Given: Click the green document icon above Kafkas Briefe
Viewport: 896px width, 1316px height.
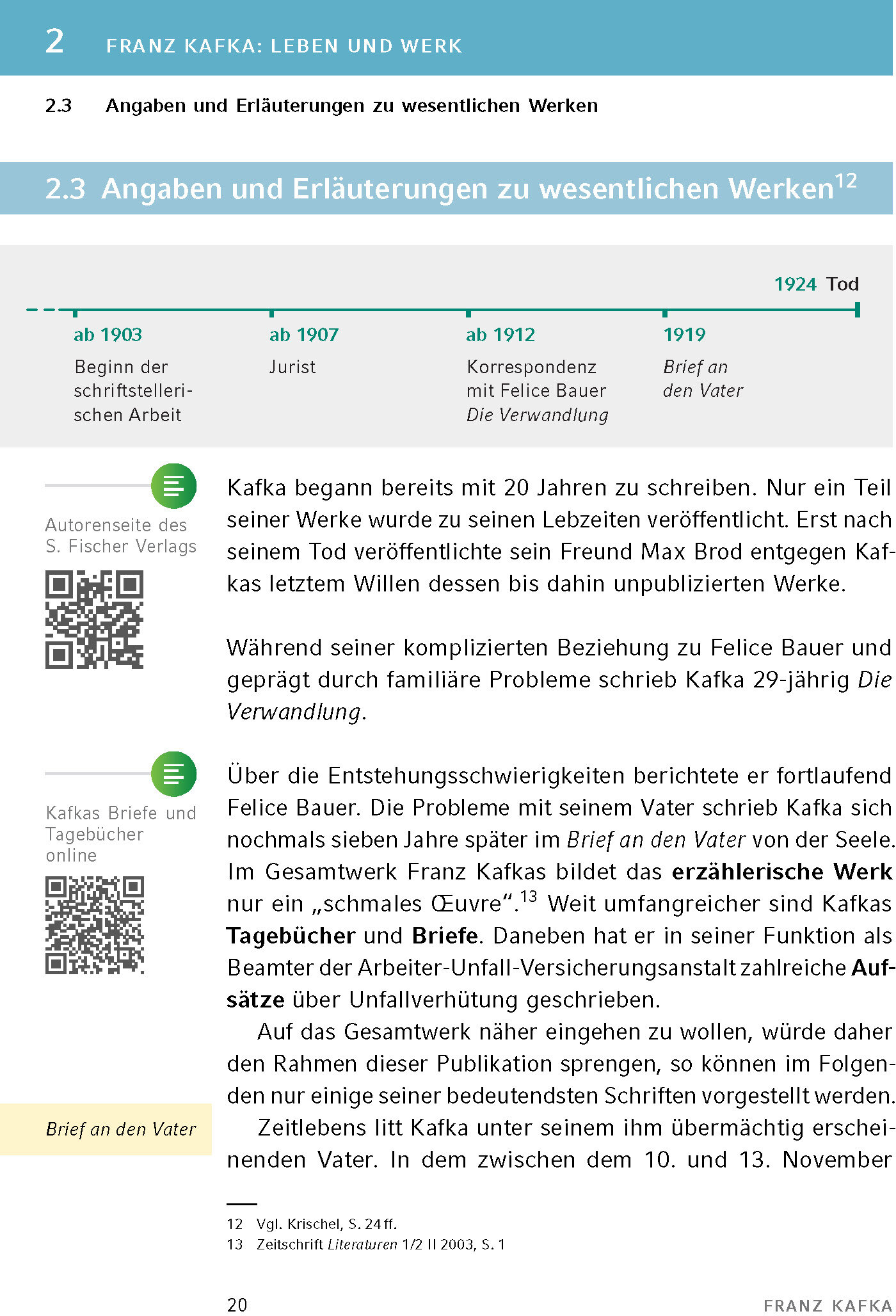Looking at the screenshot, I should pyautogui.click(x=173, y=774).
